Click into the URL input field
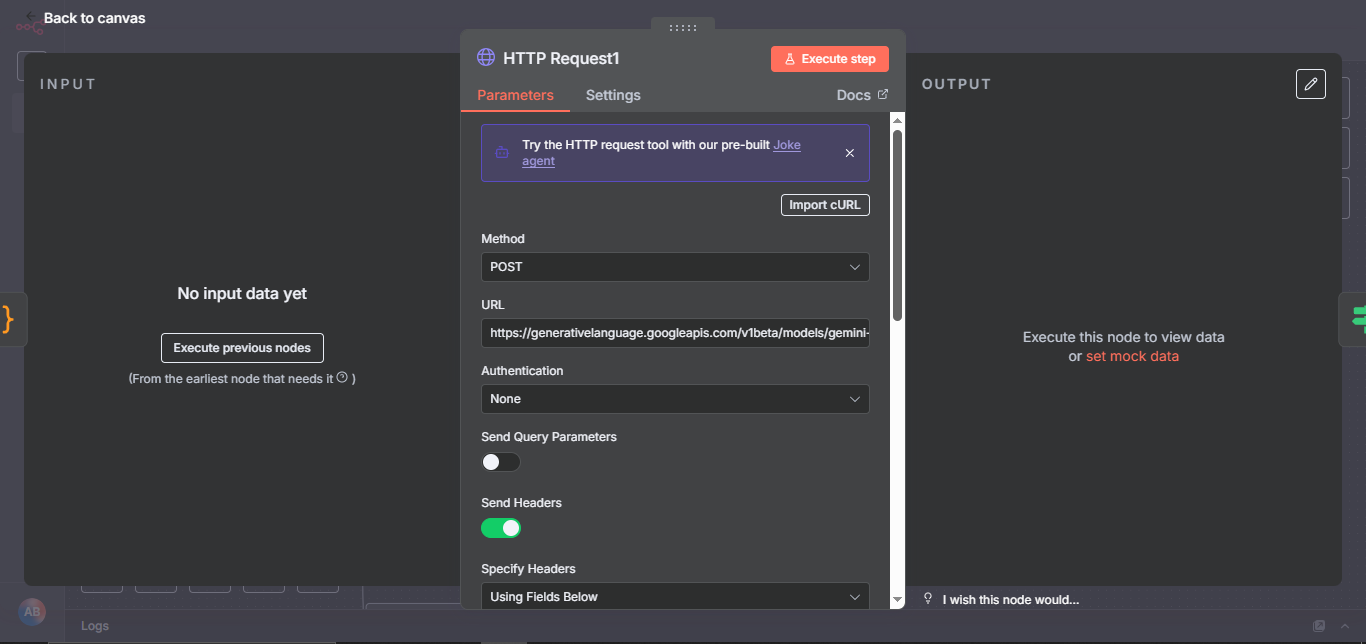The width and height of the screenshot is (1366, 644). (675, 333)
